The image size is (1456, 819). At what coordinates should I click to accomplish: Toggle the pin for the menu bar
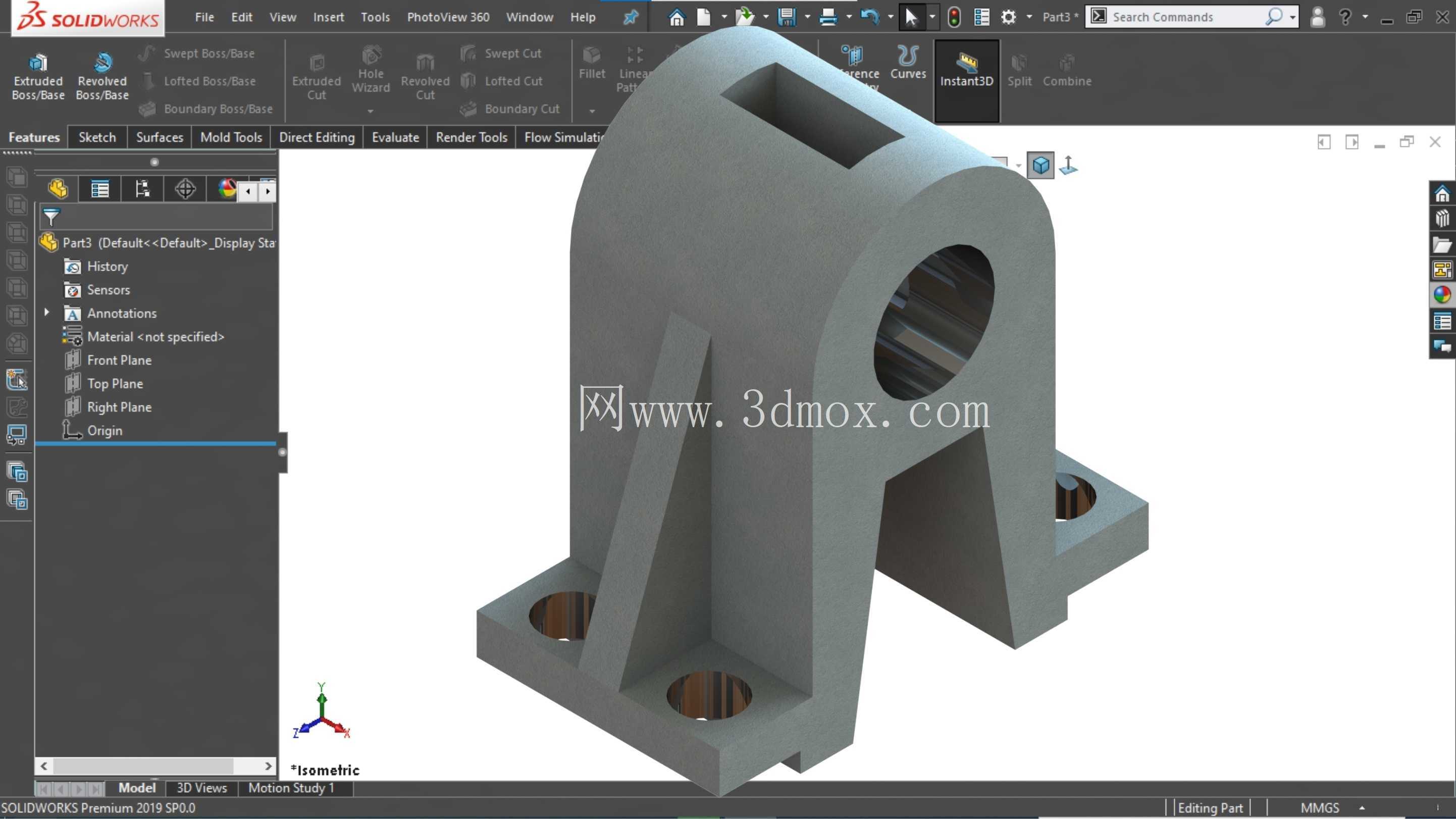click(x=630, y=17)
